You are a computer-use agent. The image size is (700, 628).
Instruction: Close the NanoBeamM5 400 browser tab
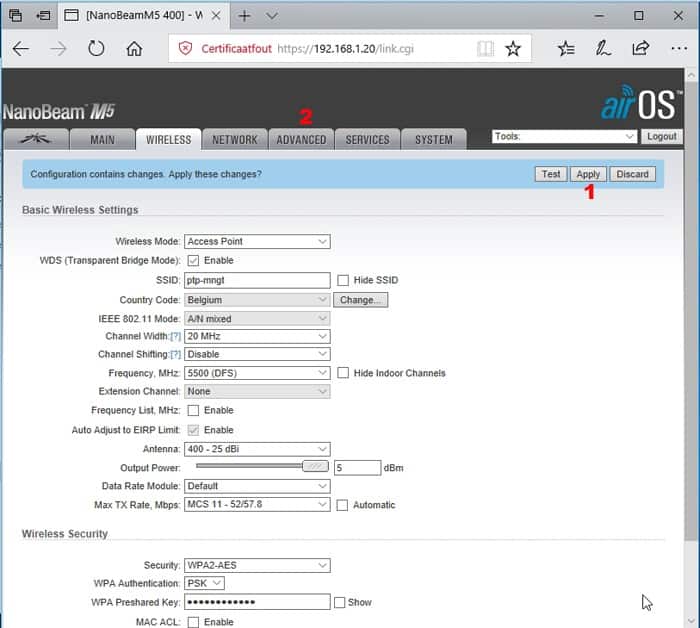pos(216,16)
